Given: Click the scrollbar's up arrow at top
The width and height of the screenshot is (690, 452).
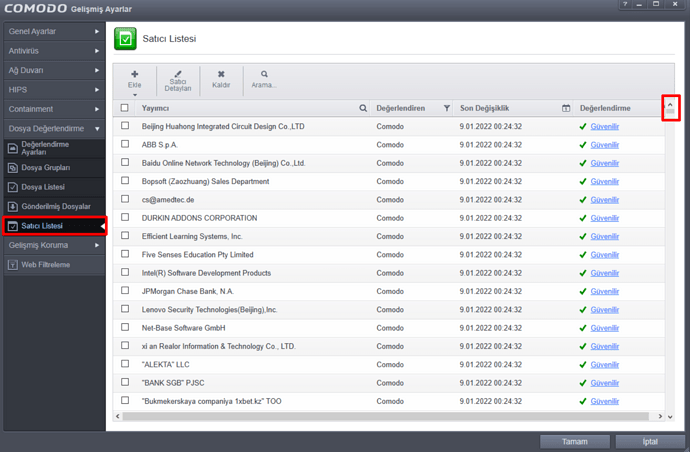Looking at the screenshot, I should [x=670, y=104].
